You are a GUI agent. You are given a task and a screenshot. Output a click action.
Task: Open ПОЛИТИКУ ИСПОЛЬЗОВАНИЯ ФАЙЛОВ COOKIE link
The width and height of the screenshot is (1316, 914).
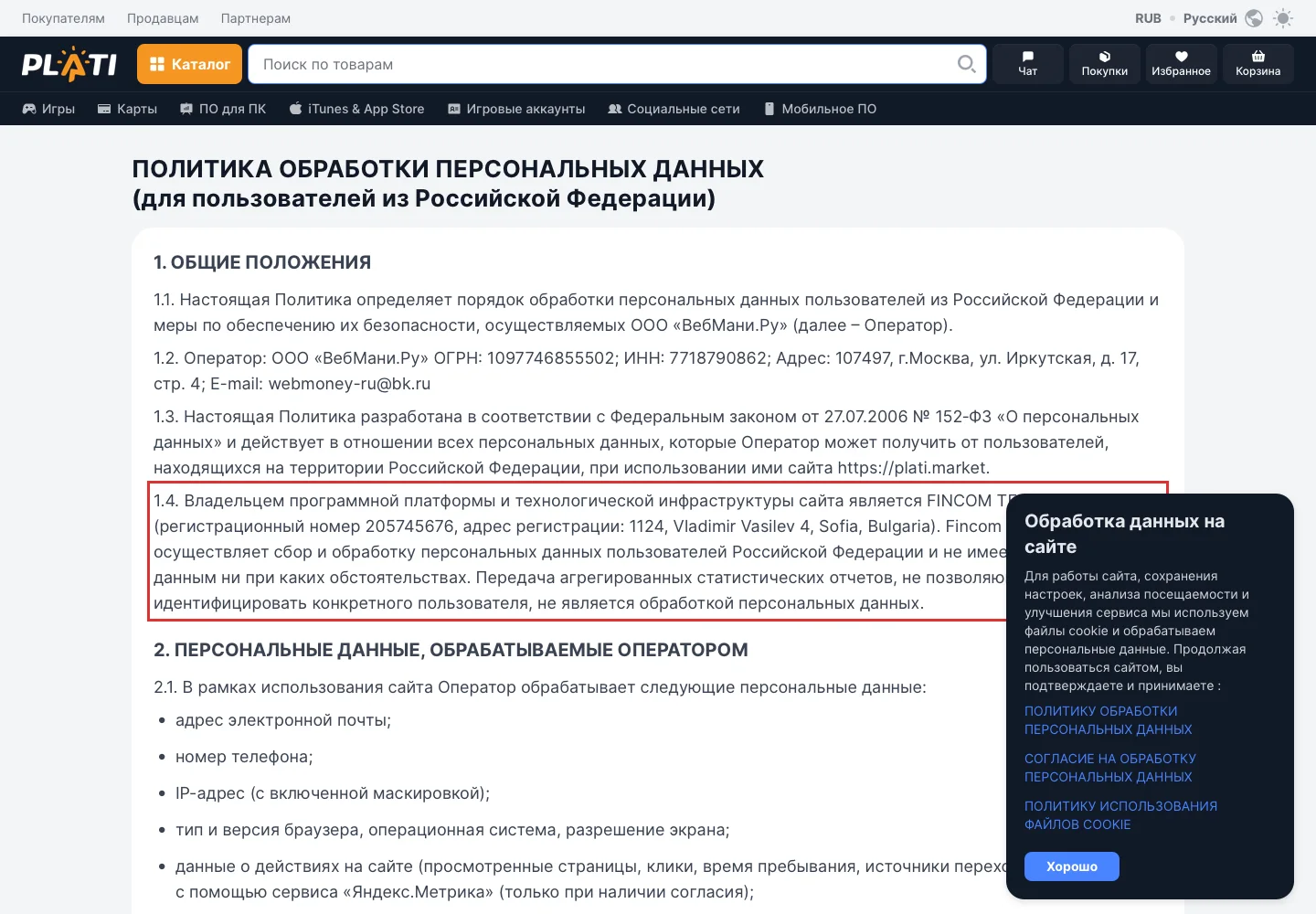pos(1120,815)
